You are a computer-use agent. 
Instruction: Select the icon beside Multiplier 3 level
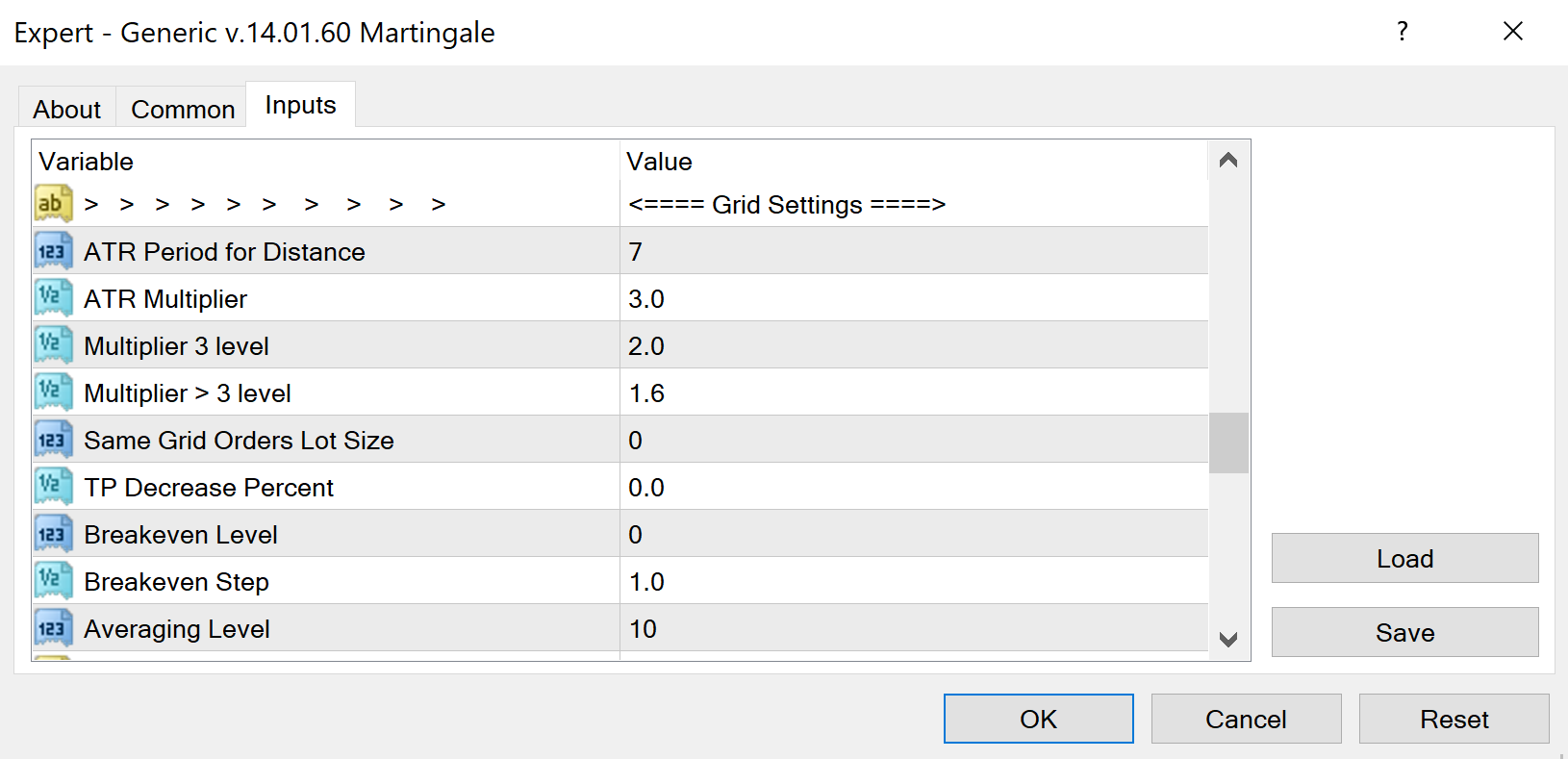coord(53,345)
